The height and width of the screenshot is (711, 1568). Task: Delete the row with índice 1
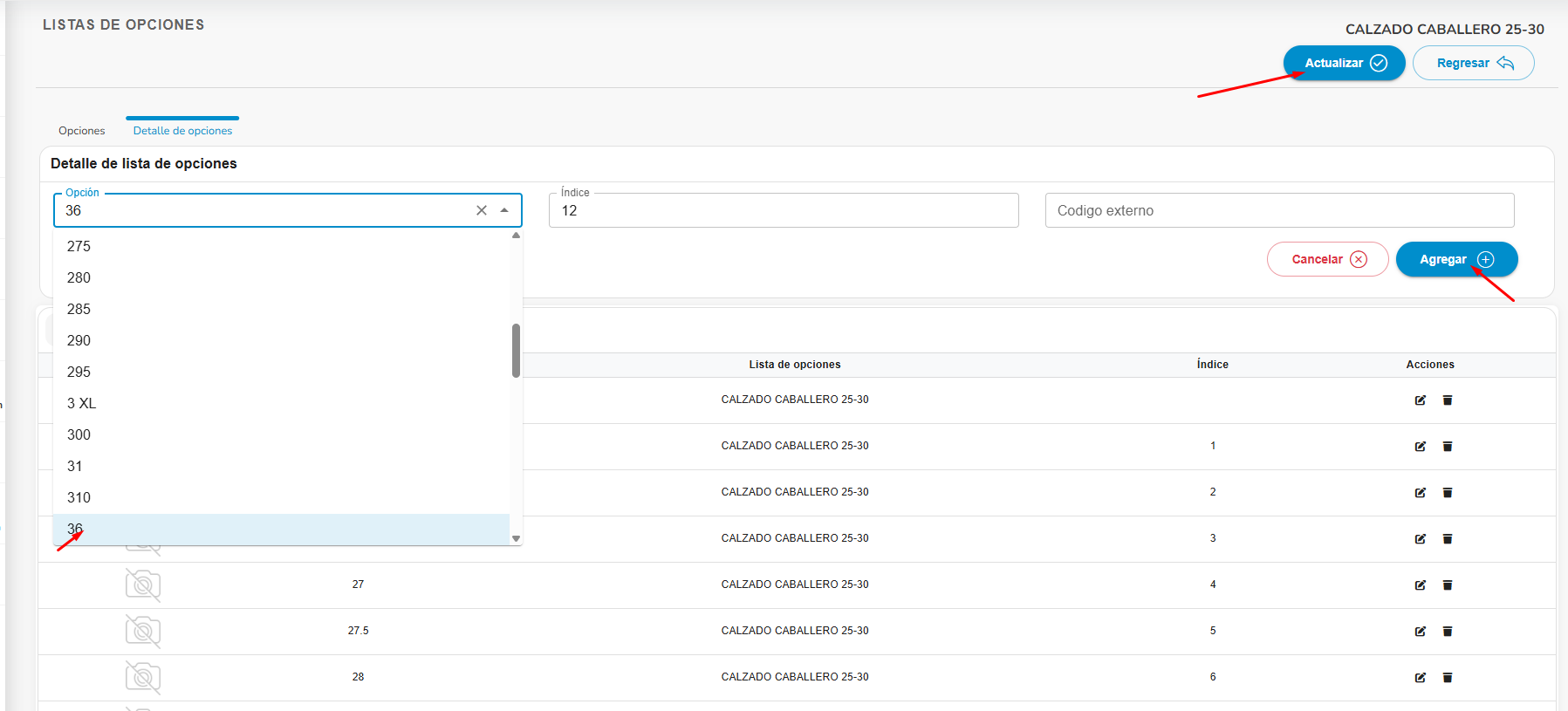click(1448, 447)
